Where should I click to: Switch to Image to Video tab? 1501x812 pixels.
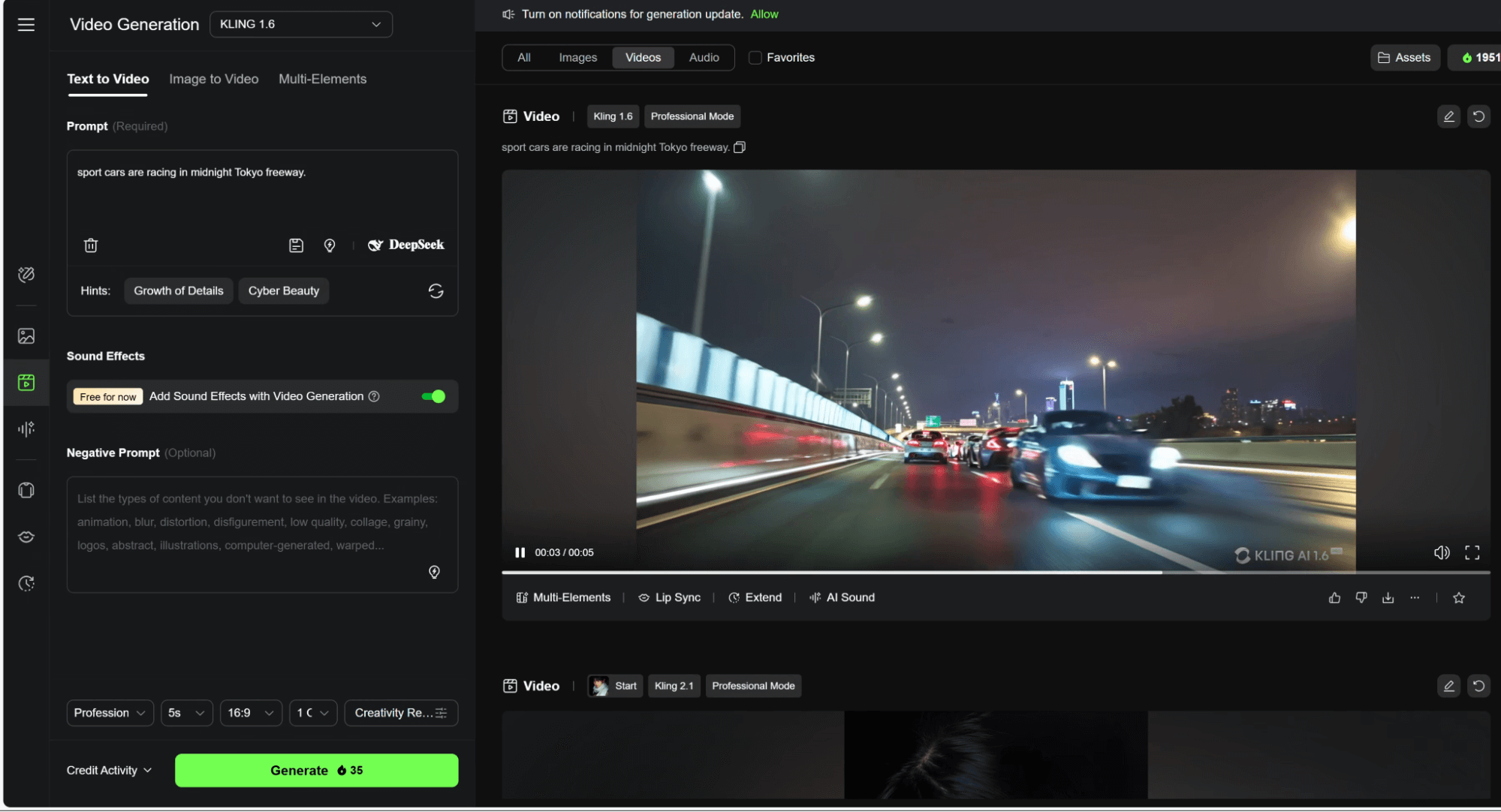pos(213,79)
